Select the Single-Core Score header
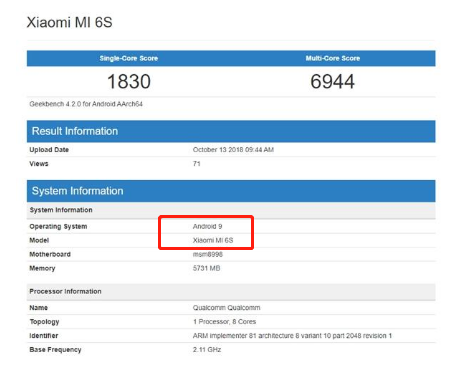 coord(129,58)
